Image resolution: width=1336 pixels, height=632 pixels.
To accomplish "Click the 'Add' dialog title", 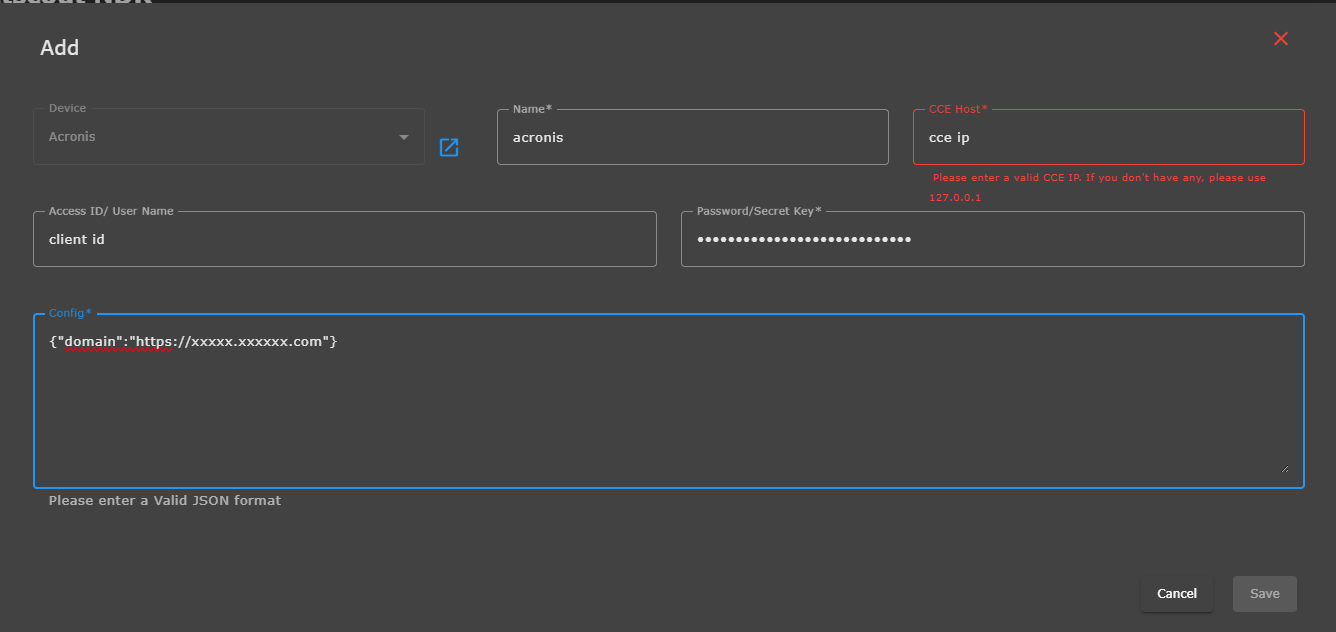I will point(59,48).
